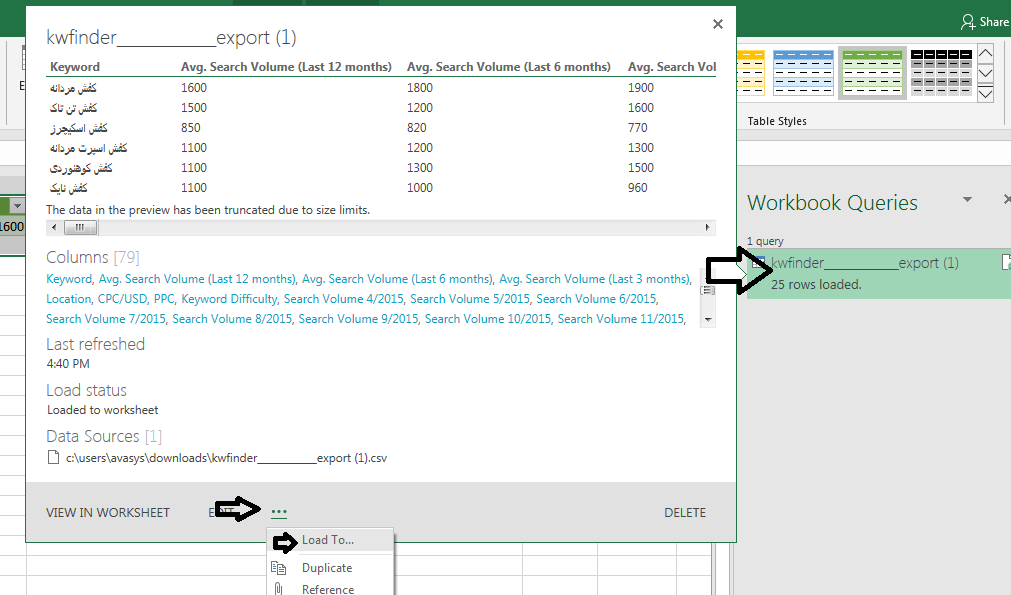The height and width of the screenshot is (595, 1011).
Task: Click Search Volume 11/2015 link
Action: coord(621,319)
